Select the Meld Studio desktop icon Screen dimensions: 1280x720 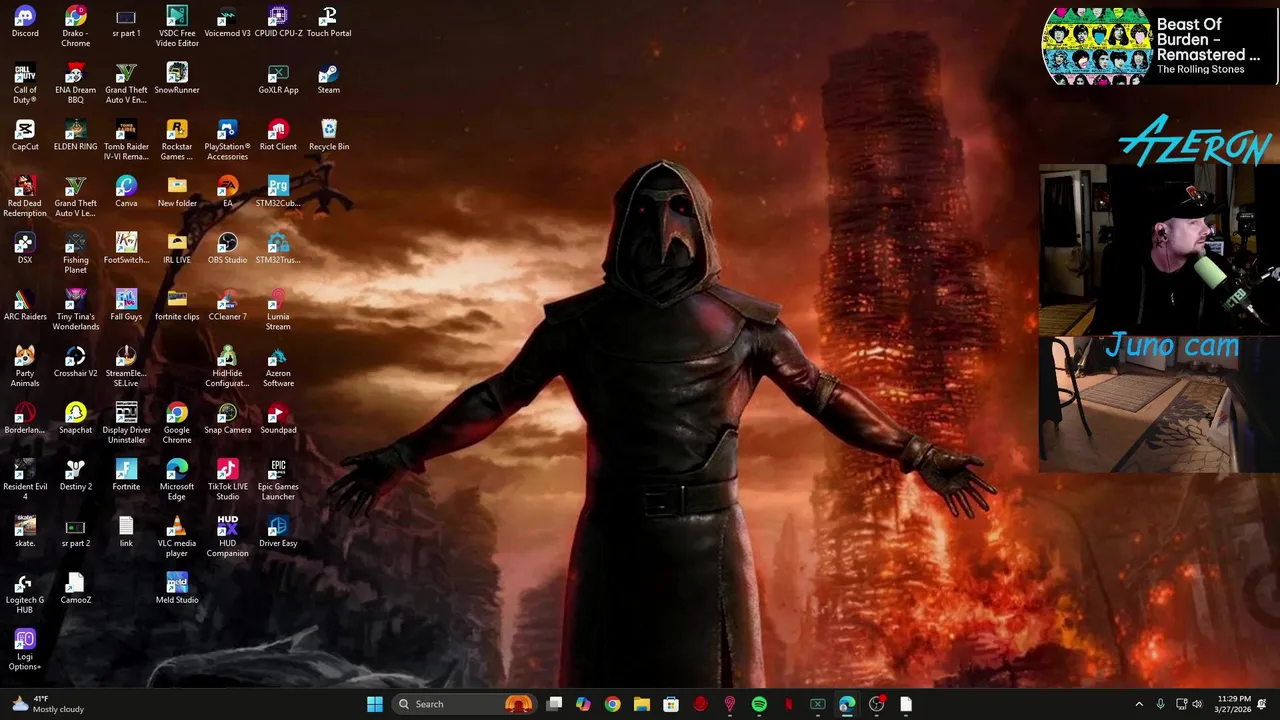[x=177, y=589]
